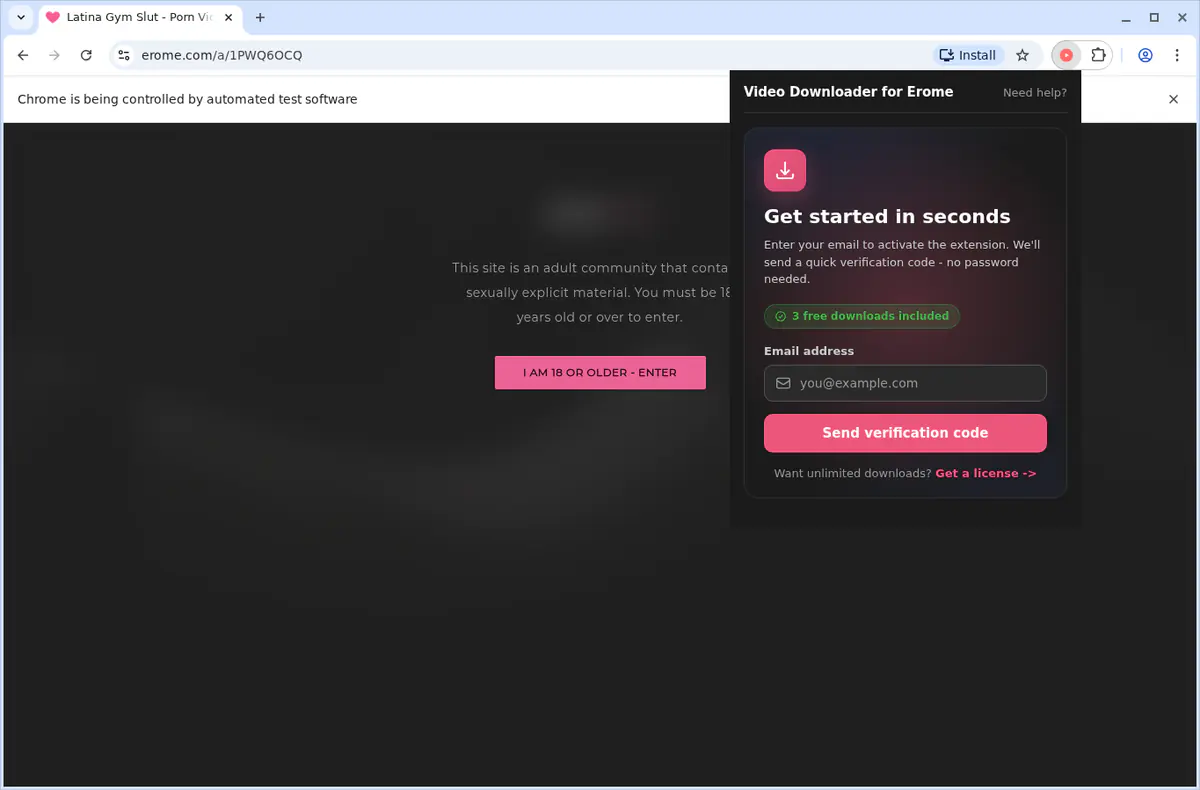Open the Extensions puzzle icon
This screenshot has width=1200, height=790.
[x=1098, y=55]
